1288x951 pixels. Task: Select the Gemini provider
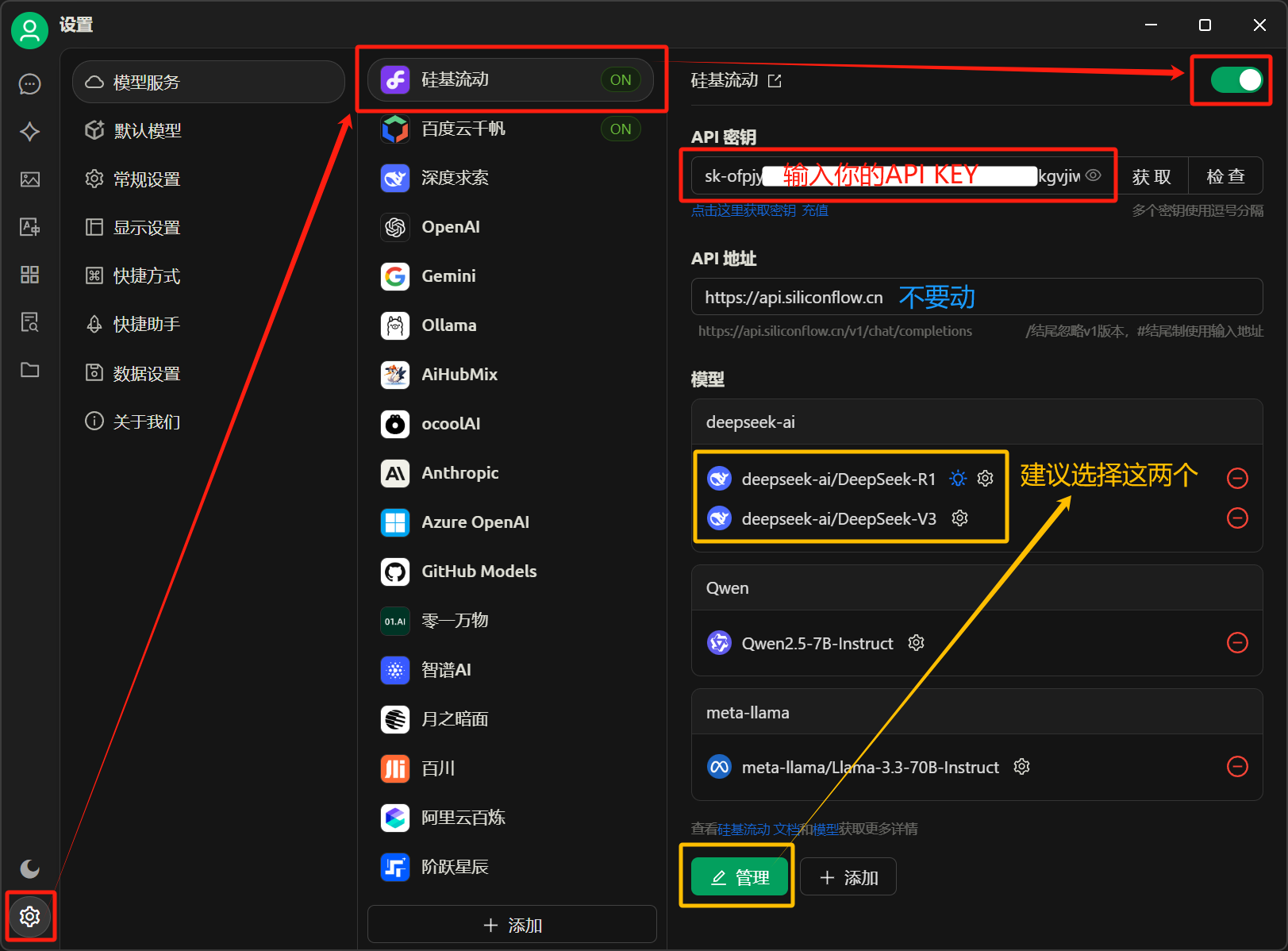click(x=510, y=276)
